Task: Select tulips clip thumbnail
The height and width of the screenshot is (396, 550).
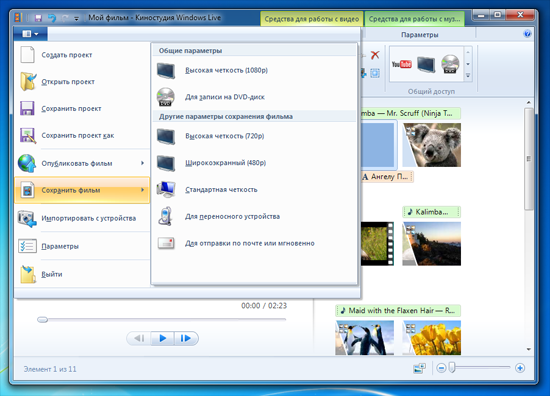Action: coord(431,338)
